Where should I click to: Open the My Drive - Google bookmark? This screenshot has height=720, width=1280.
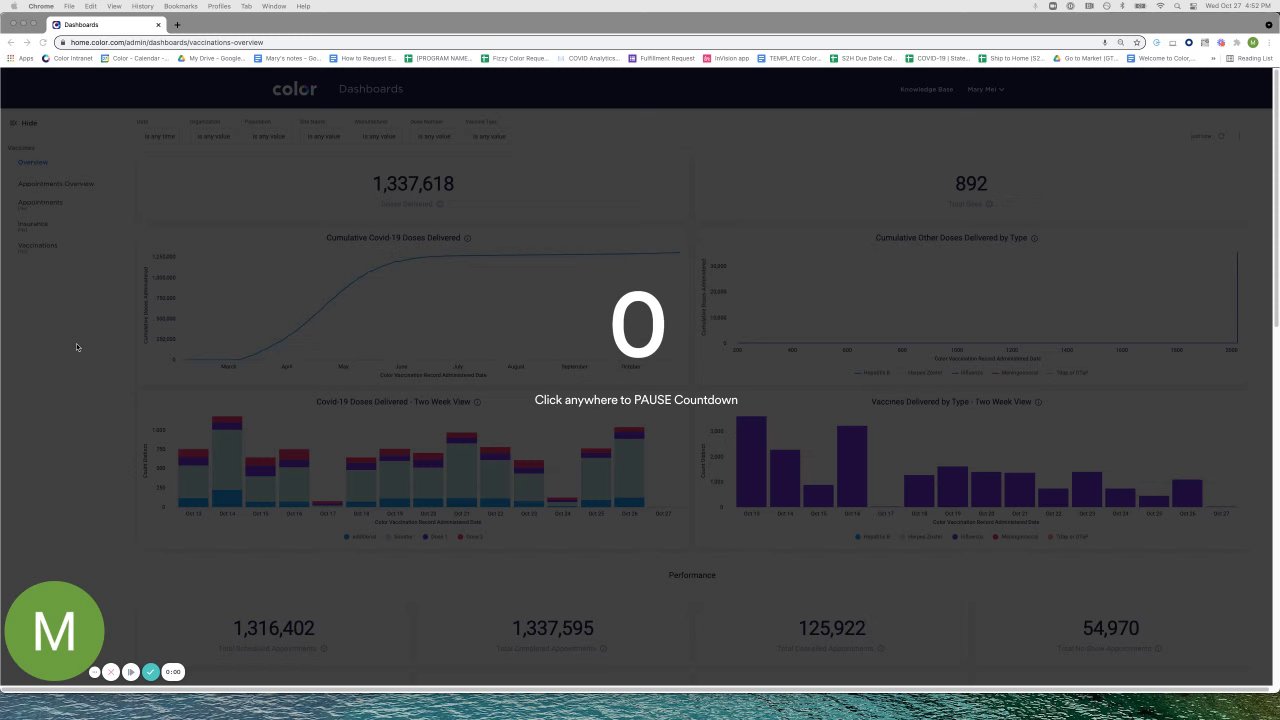(211, 58)
